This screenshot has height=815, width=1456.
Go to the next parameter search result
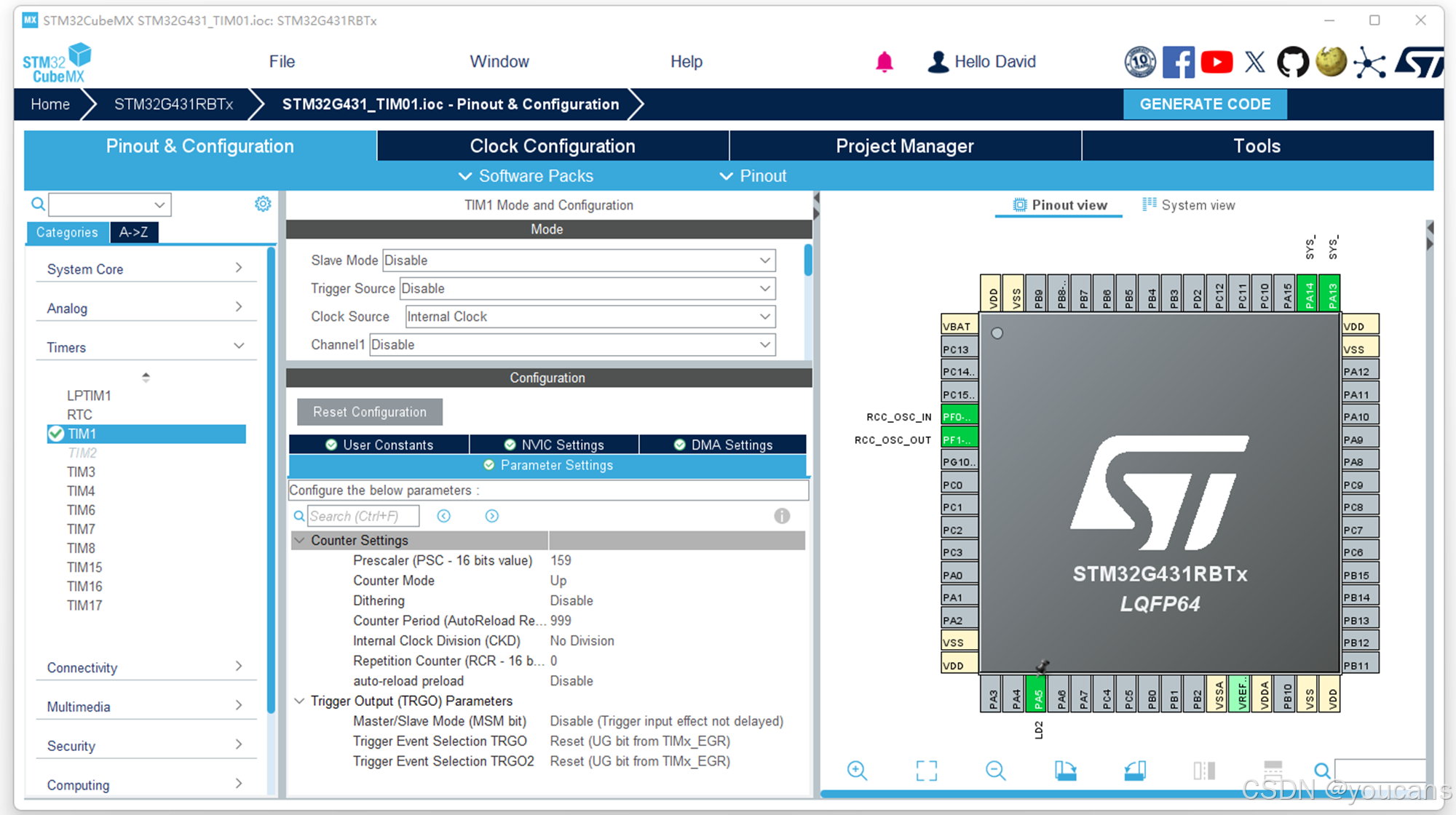pyautogui.click(x=492, y=516)
